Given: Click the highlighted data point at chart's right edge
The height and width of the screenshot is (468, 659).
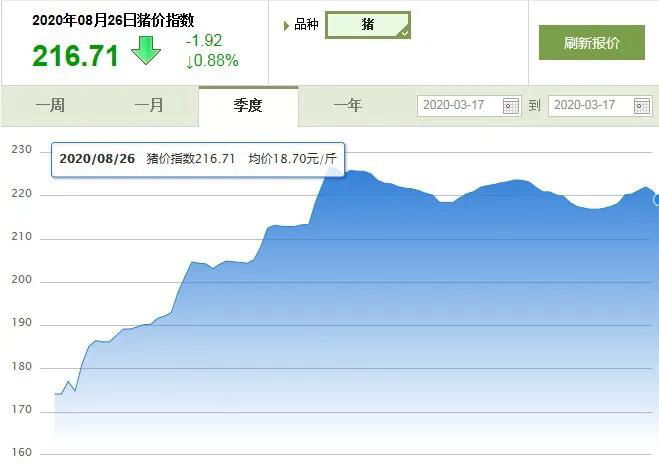Looking at the screenshot, I should [x=656, y=199].
